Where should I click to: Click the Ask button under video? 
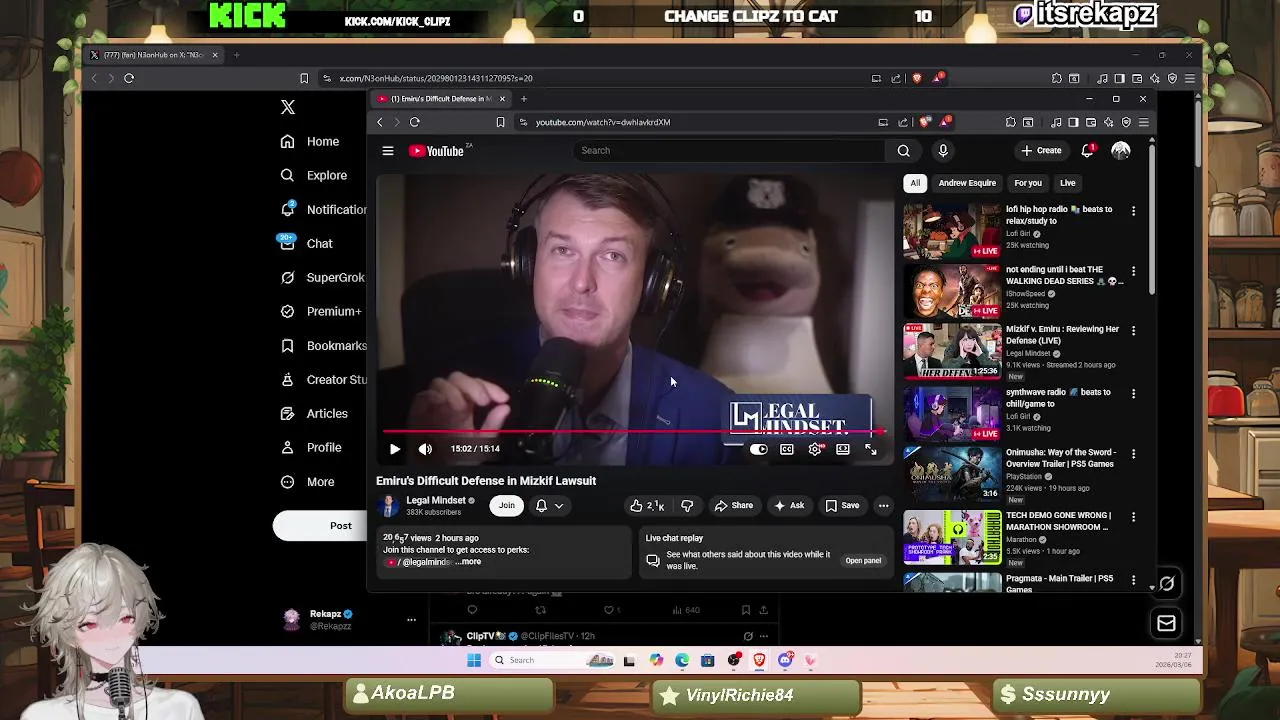coord(789,506)
